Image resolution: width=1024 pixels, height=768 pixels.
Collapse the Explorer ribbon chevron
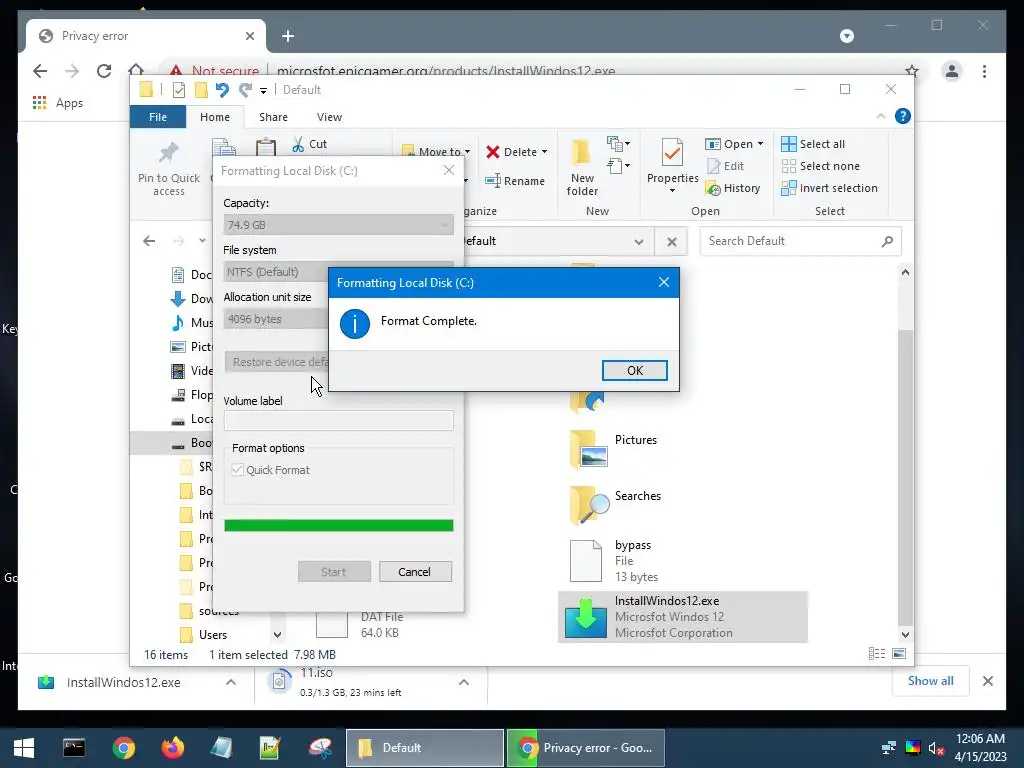(x=880, y=116)
